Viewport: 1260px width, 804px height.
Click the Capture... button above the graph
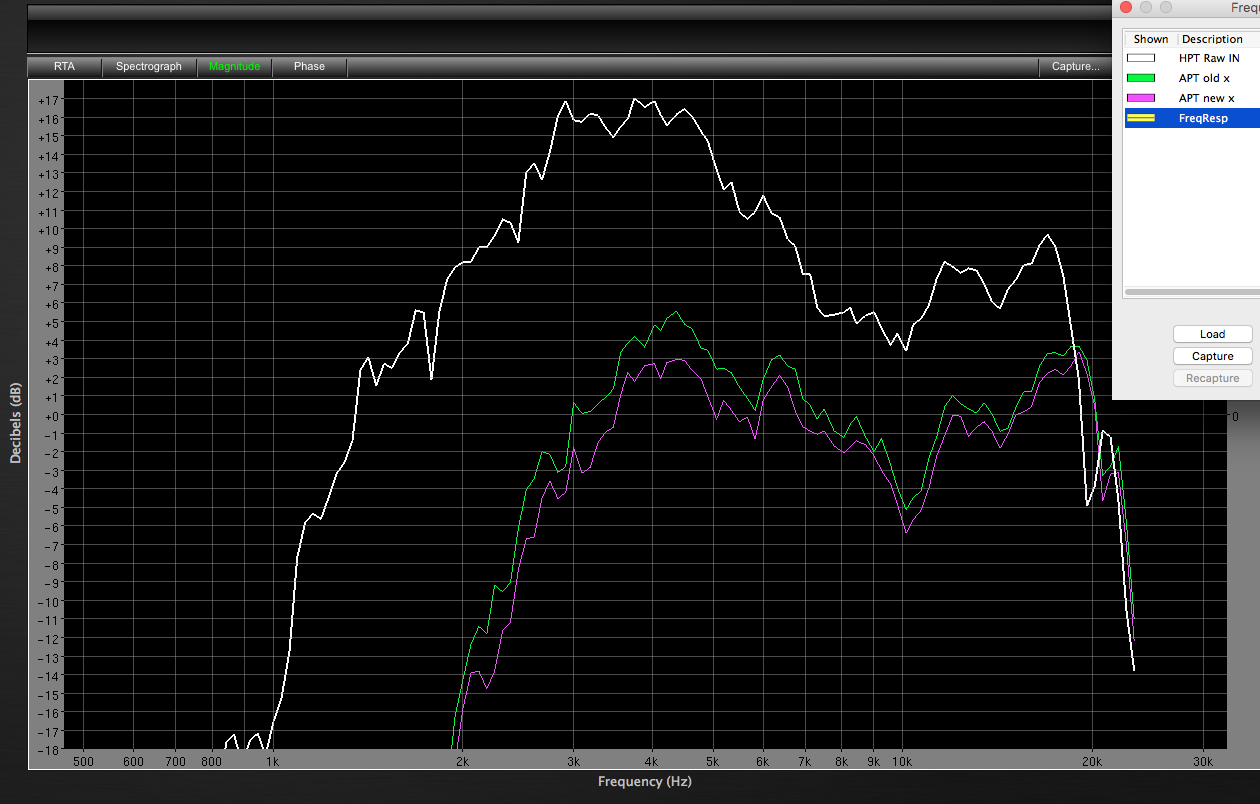coord(1075,67)
